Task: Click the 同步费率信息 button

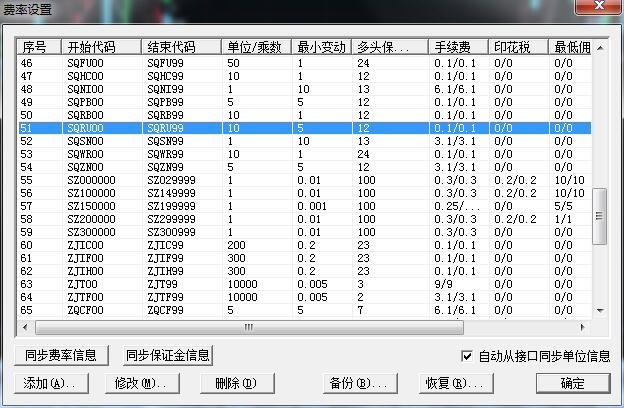Action: [61, 355]
